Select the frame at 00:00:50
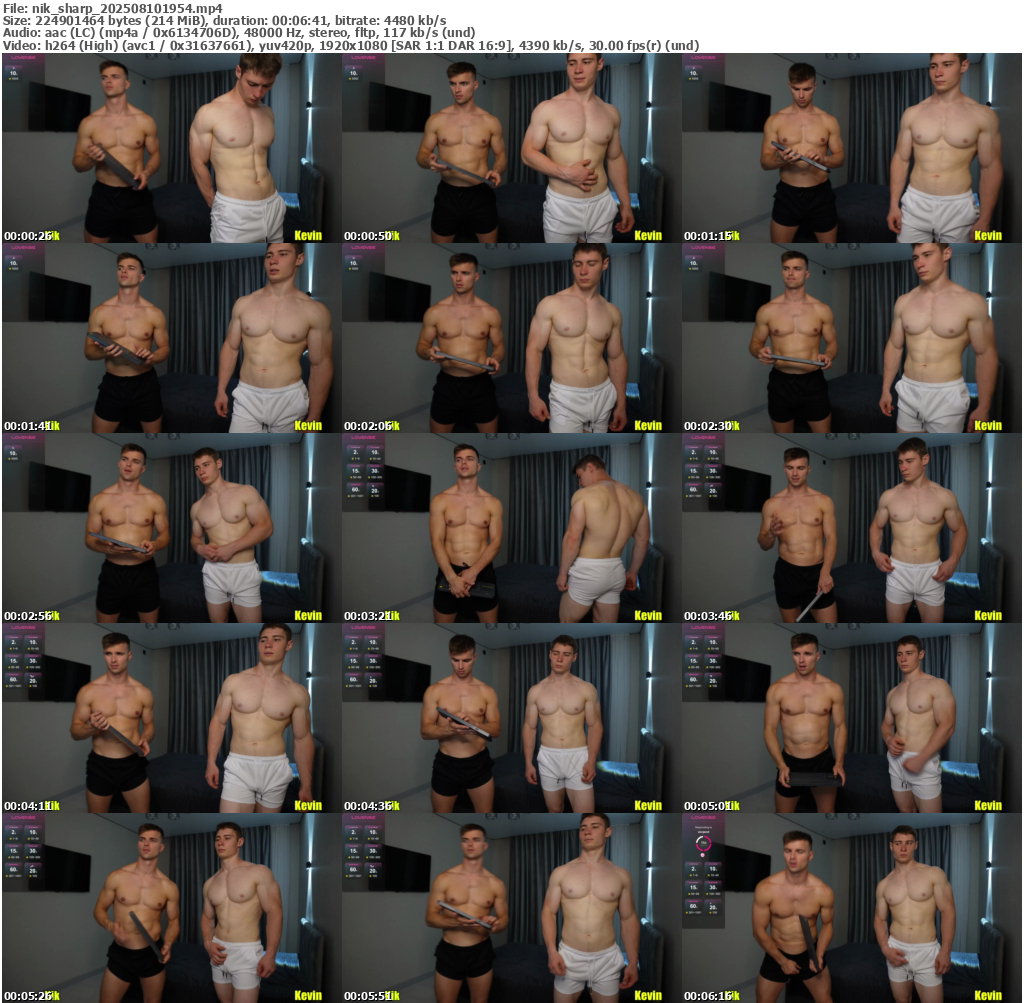The height and width of the screenshot is (1003, 1024). (510, 148)
